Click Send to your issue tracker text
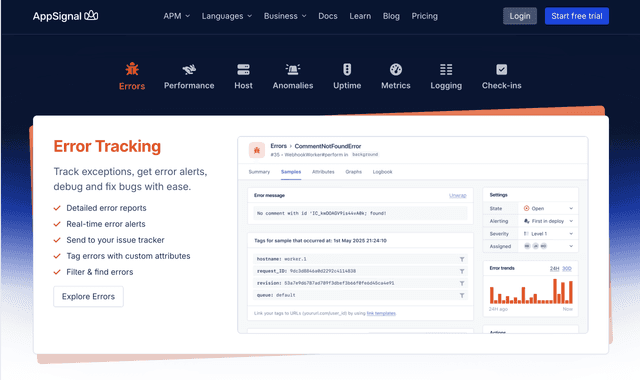Screen dimensions: 640x380 click(115, 240)
